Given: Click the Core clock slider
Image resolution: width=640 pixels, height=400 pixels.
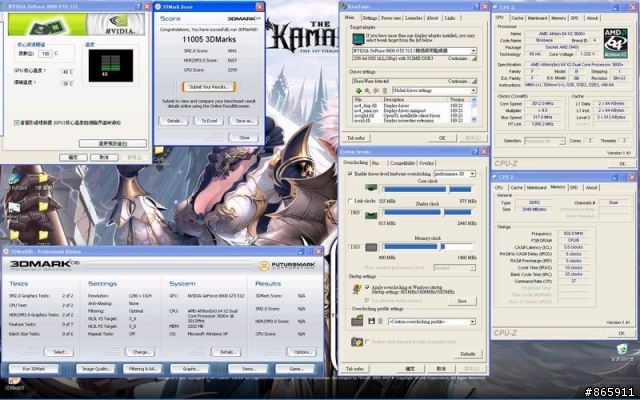Looking at the screenshot, I should tap(427, 189).
